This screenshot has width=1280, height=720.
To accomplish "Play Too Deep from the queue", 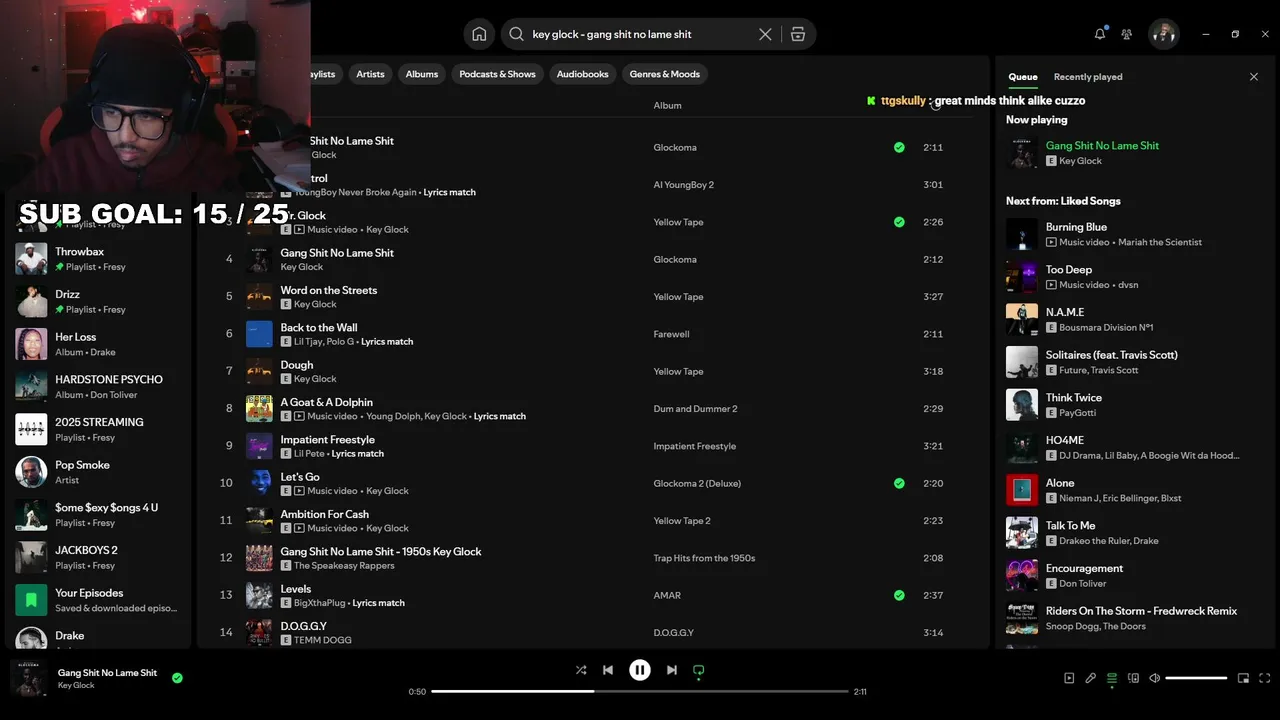I will pos(1069,269).
